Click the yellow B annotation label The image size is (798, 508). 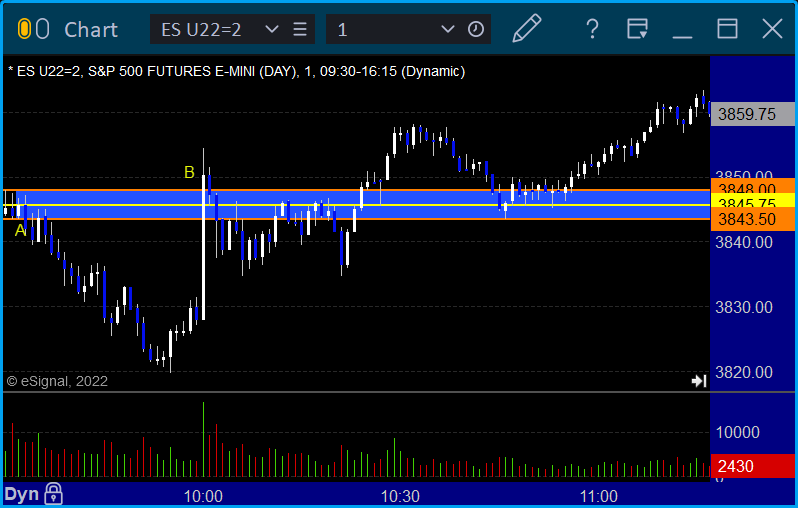(x=189, y=173)
